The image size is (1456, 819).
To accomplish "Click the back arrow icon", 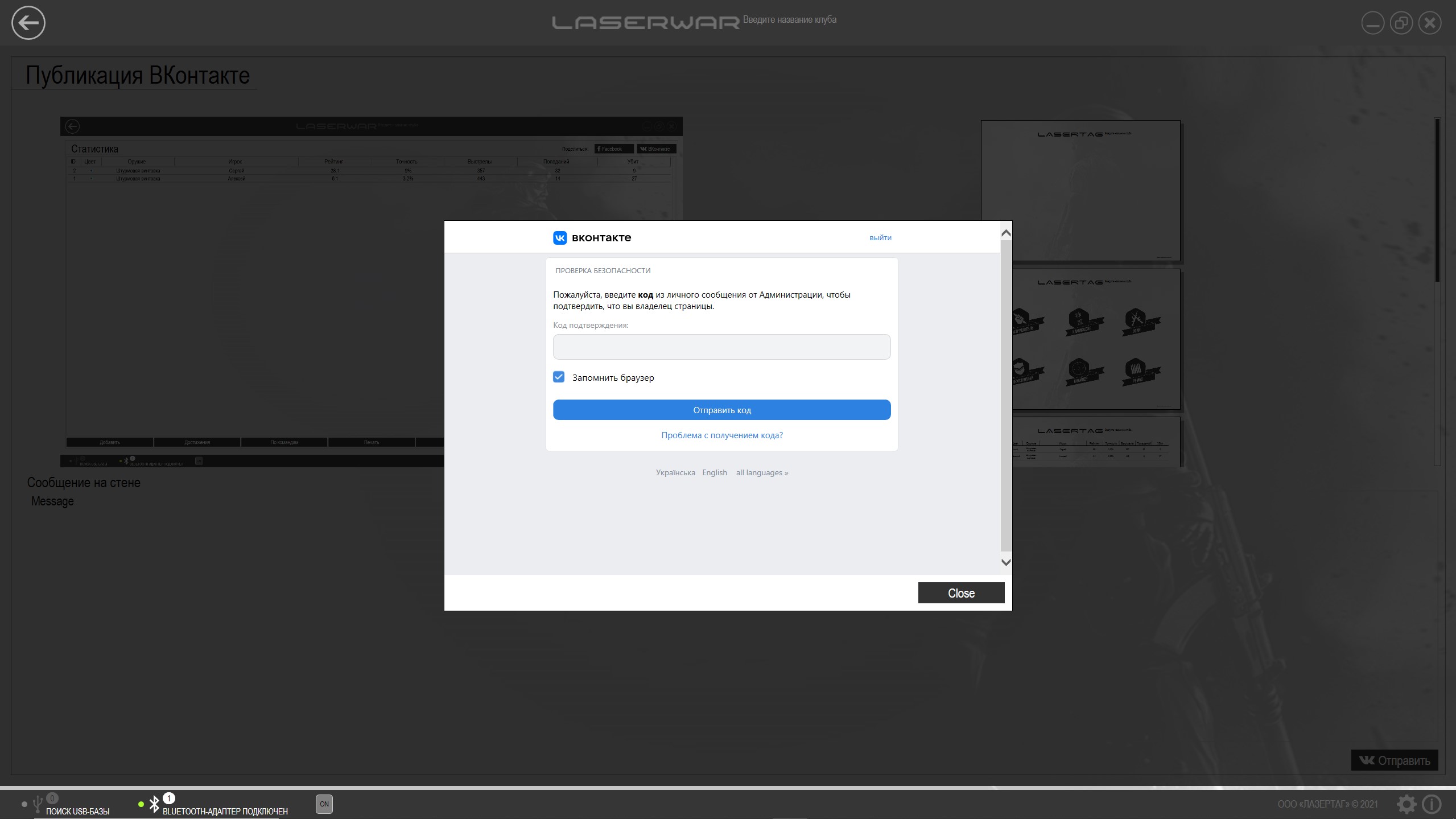I will click(28, 23).
